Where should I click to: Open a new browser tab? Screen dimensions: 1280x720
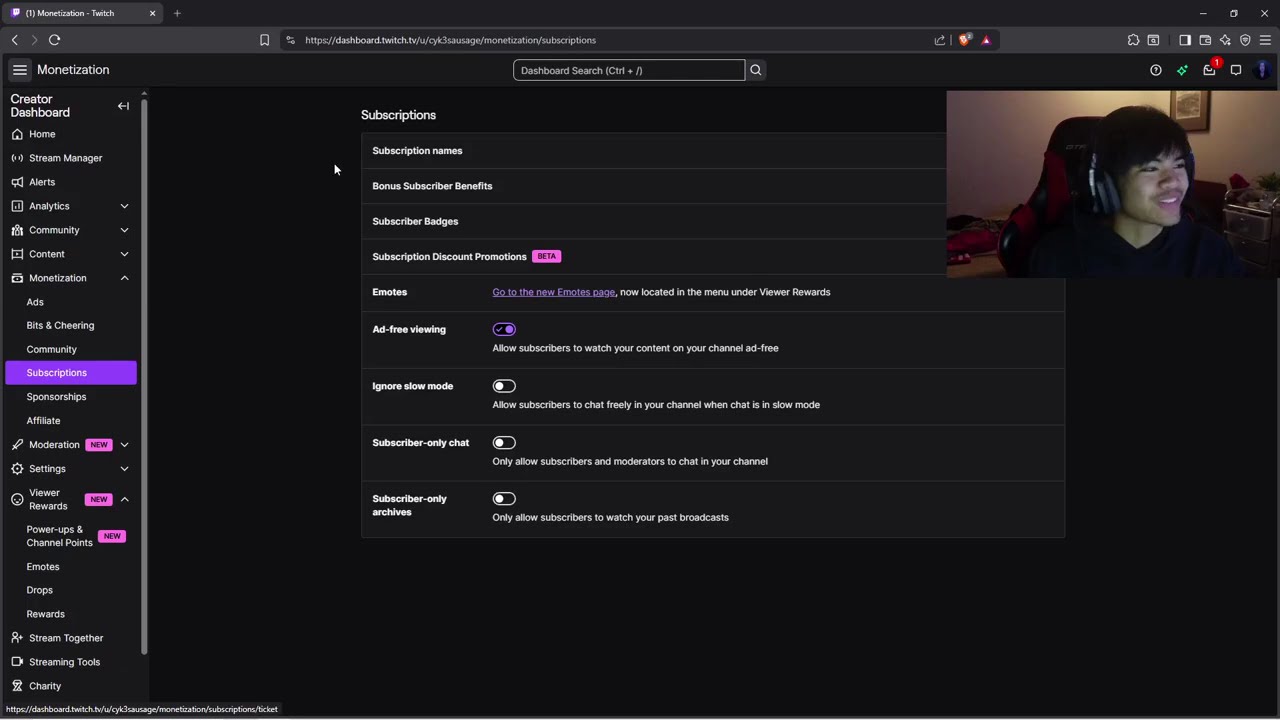(177, 13)
